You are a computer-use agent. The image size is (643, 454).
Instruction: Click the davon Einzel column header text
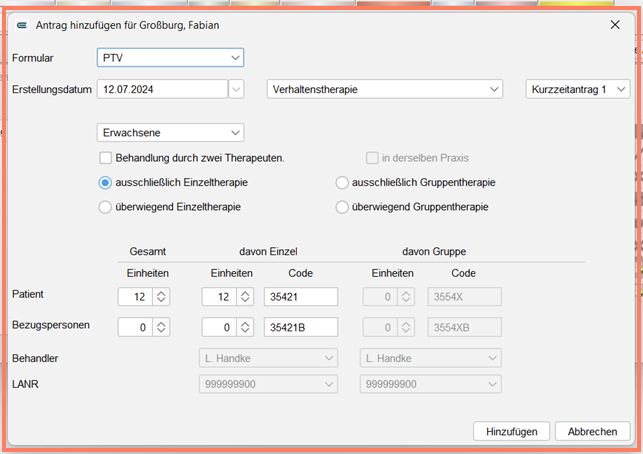click(x=268, y=251)
